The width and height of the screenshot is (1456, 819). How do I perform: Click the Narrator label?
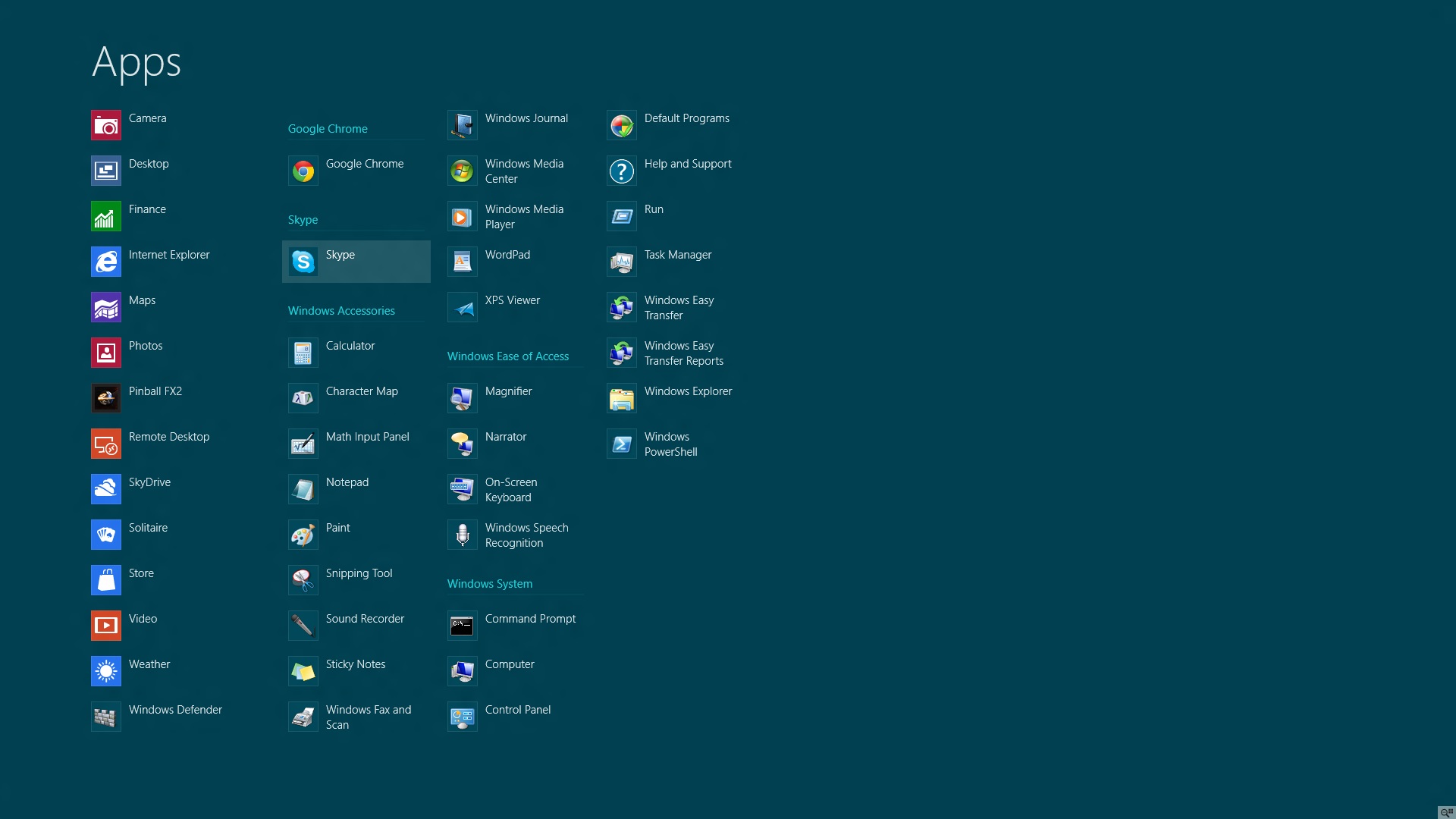point(506,437)
